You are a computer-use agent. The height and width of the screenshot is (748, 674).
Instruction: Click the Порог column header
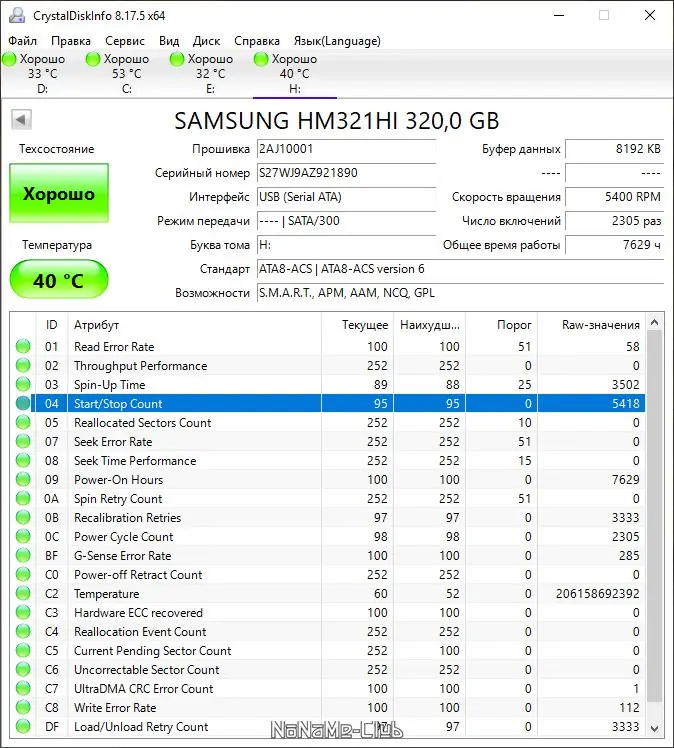tap(501, 325)
